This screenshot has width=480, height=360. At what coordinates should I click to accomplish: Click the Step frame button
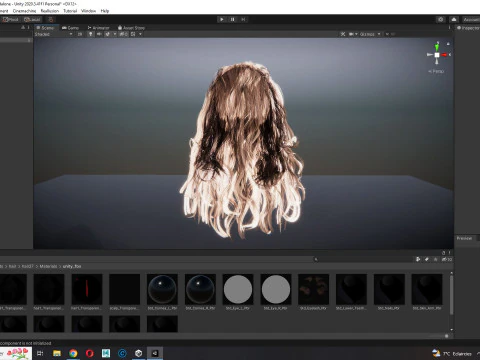(x=243, y=19)
